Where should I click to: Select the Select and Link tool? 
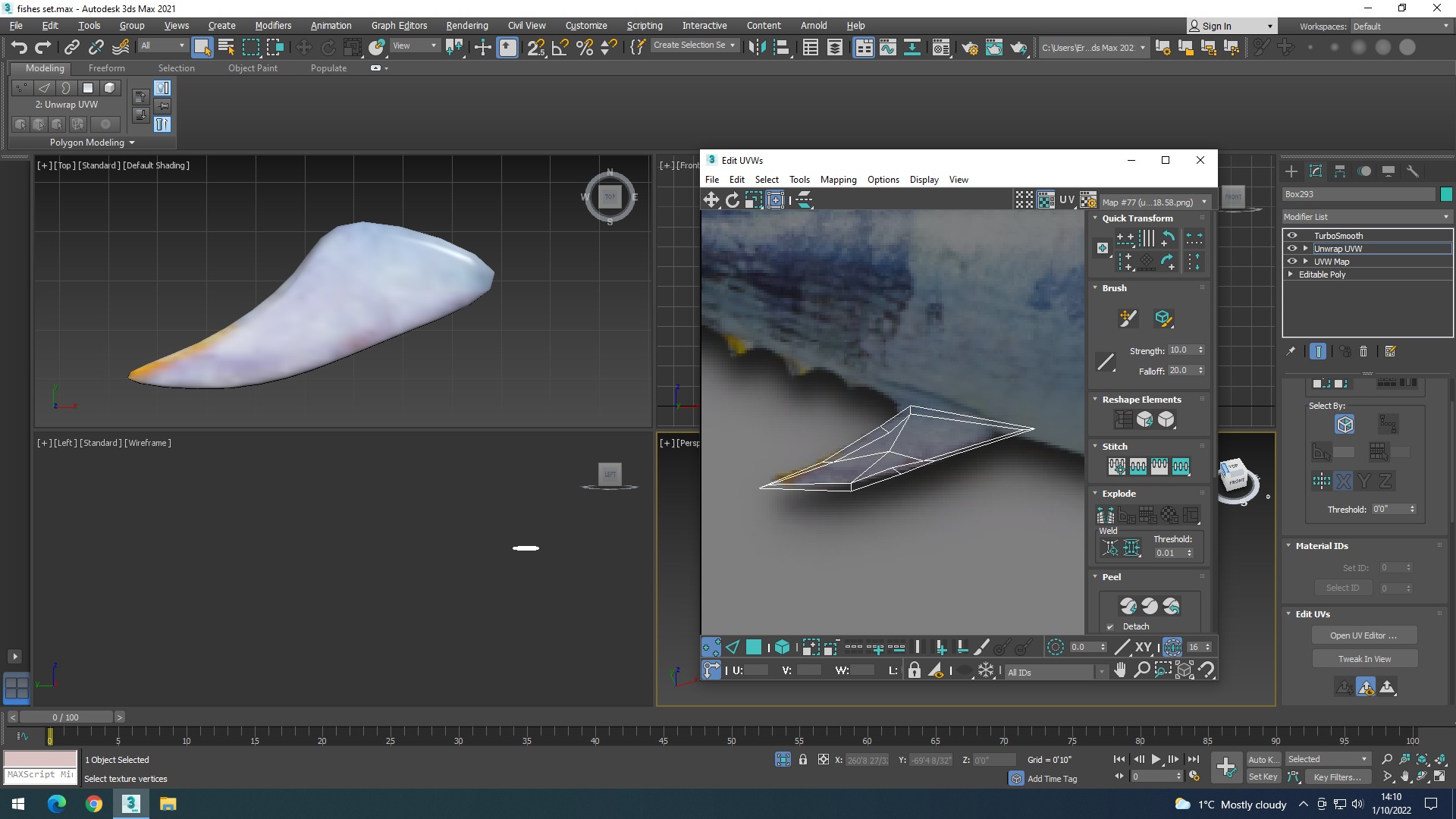pos(71,47)
